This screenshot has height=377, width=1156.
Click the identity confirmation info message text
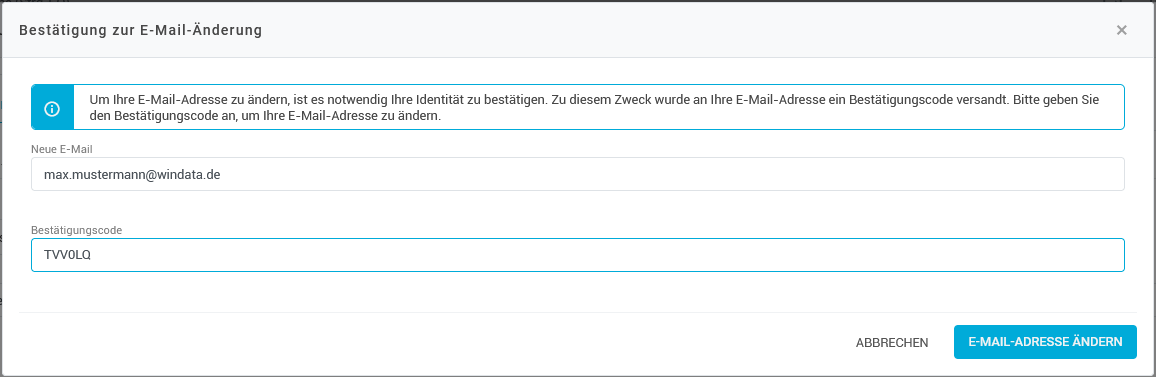point(589,108)
